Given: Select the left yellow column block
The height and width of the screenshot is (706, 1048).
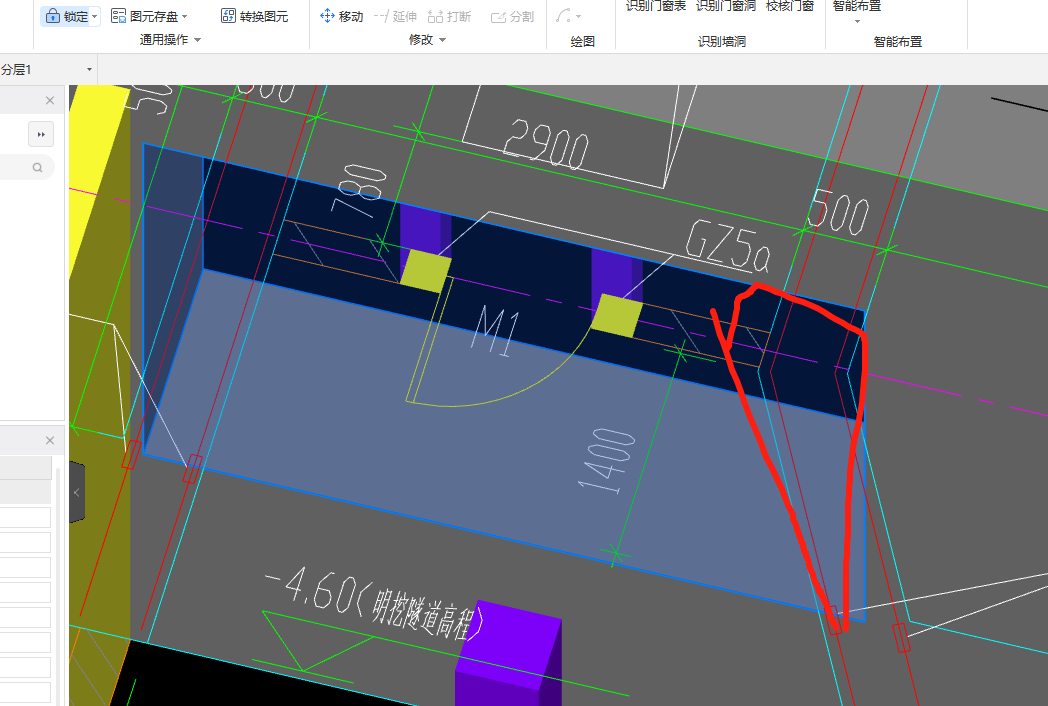Looking at the screenshot, I should point(426,271).
